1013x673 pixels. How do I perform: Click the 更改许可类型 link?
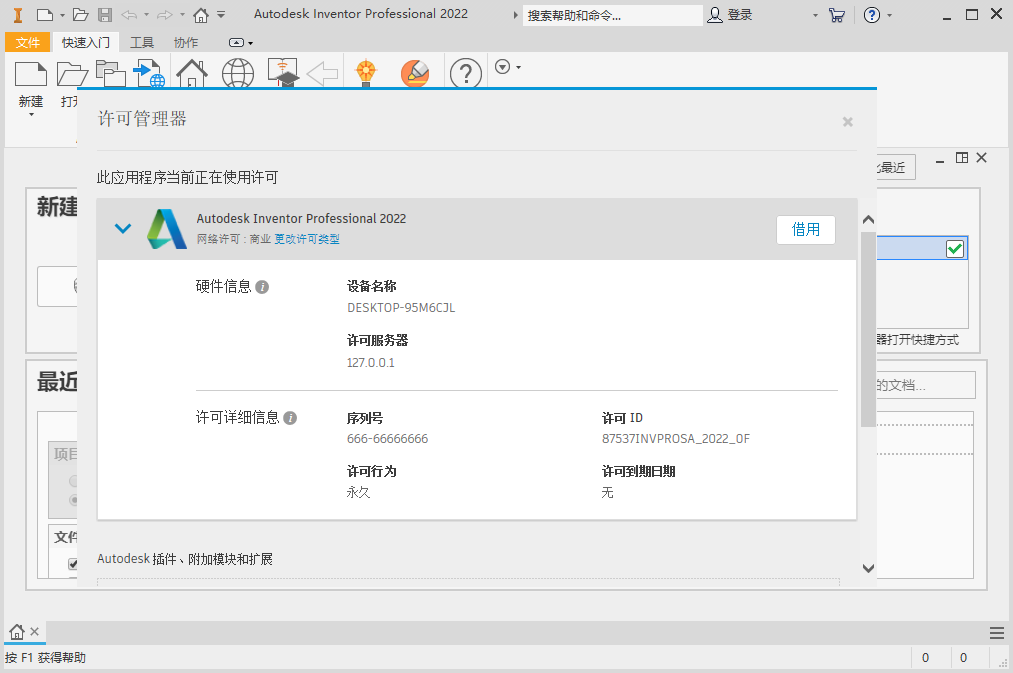(x=307, y=240)
